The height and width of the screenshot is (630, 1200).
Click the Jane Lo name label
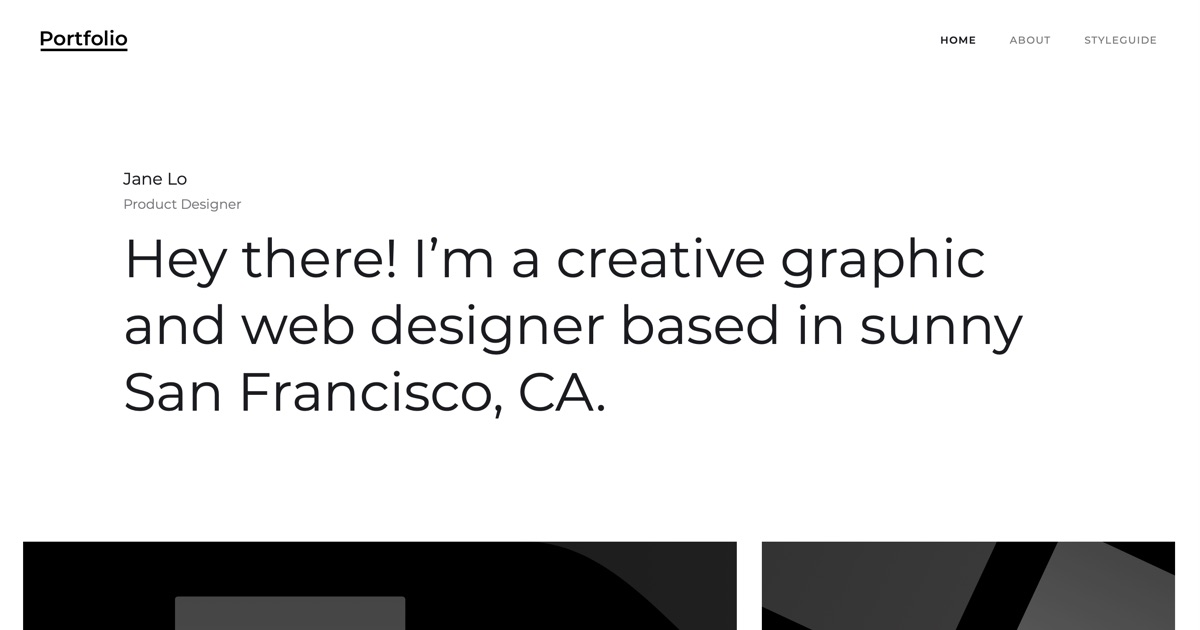pos(154,178)
